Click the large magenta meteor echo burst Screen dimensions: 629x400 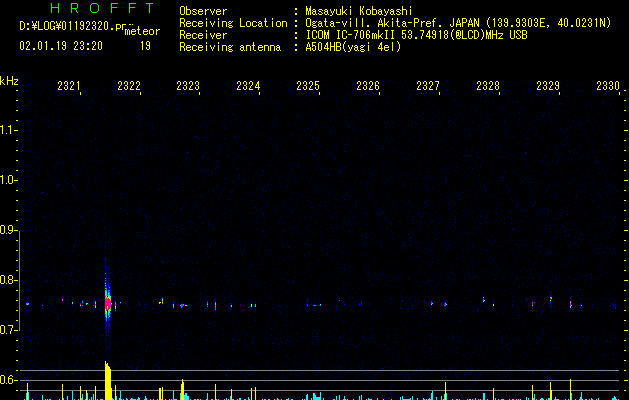point(108,304)
